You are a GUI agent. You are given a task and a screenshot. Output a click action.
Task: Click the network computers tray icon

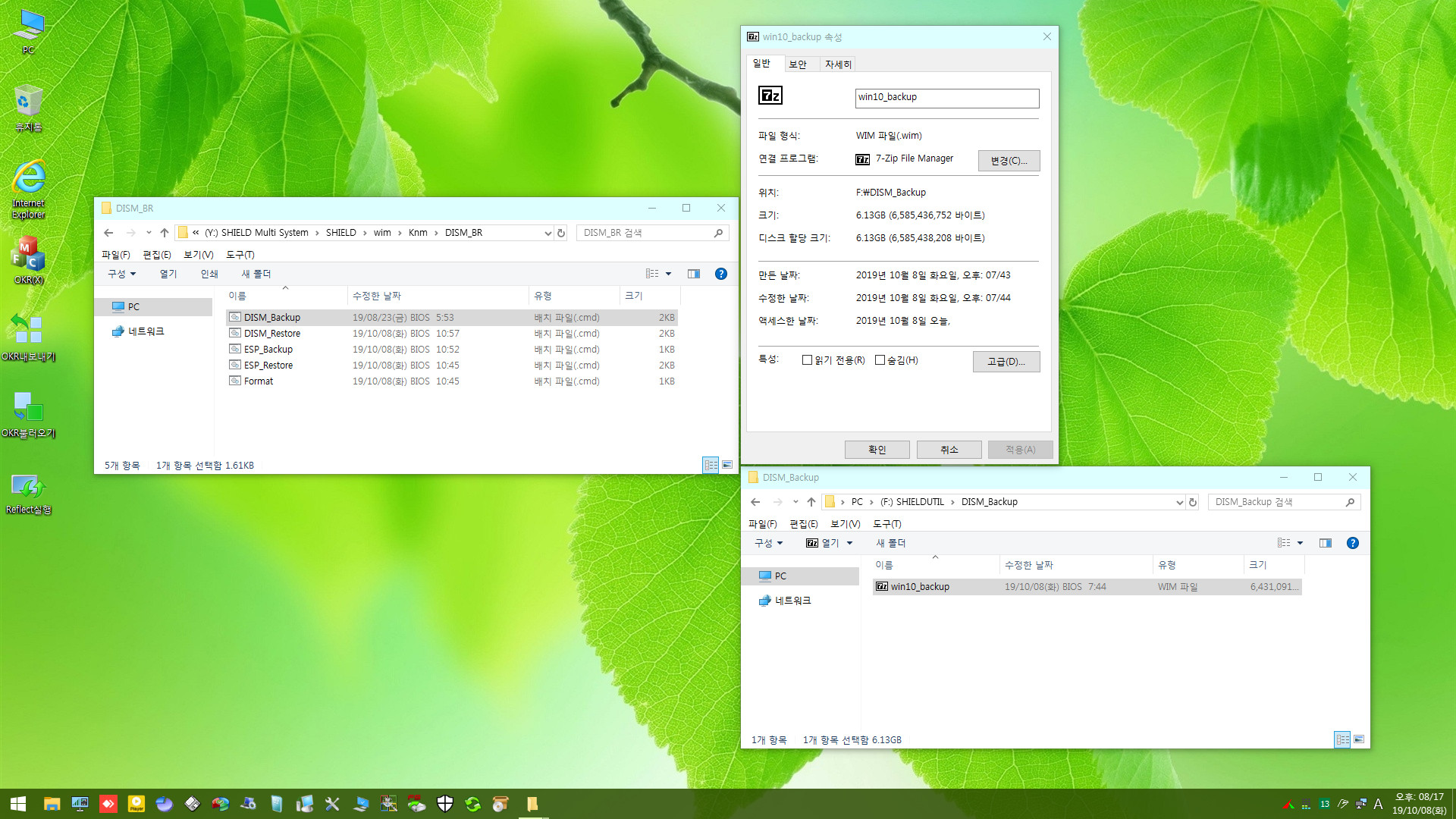1361,804
